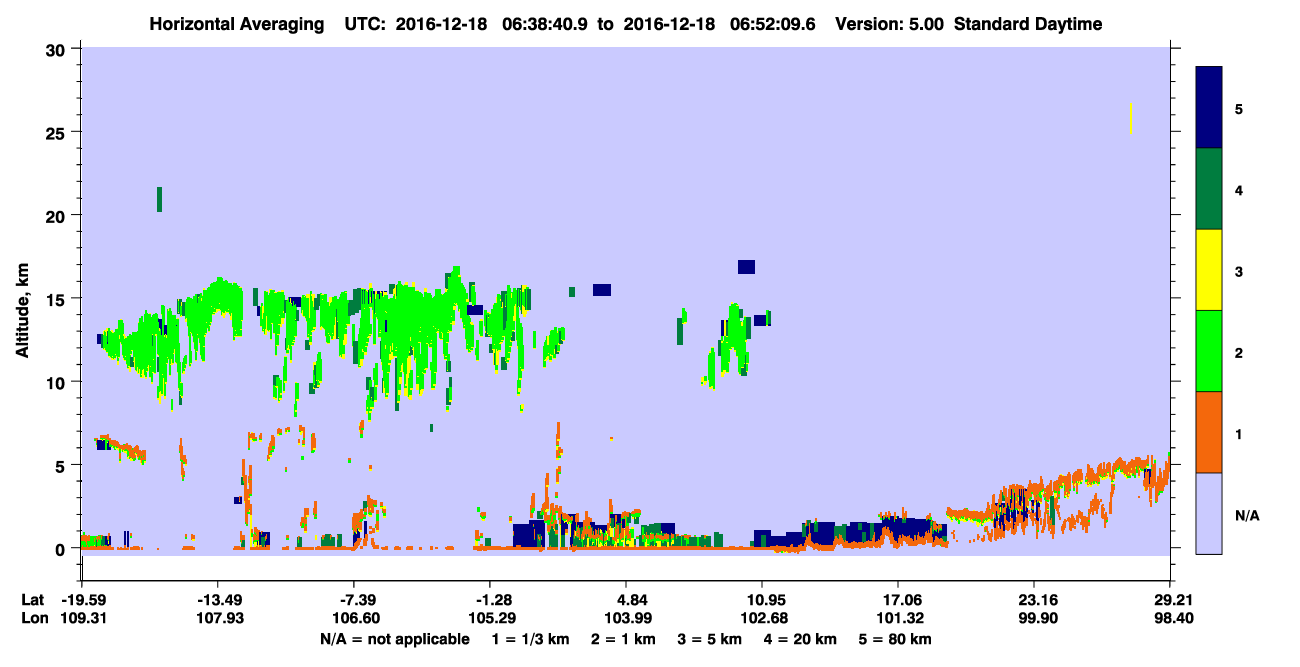Click the dark blue level 5 color swatch
The image size is (1300, 667).
(x=1209, y=107)
